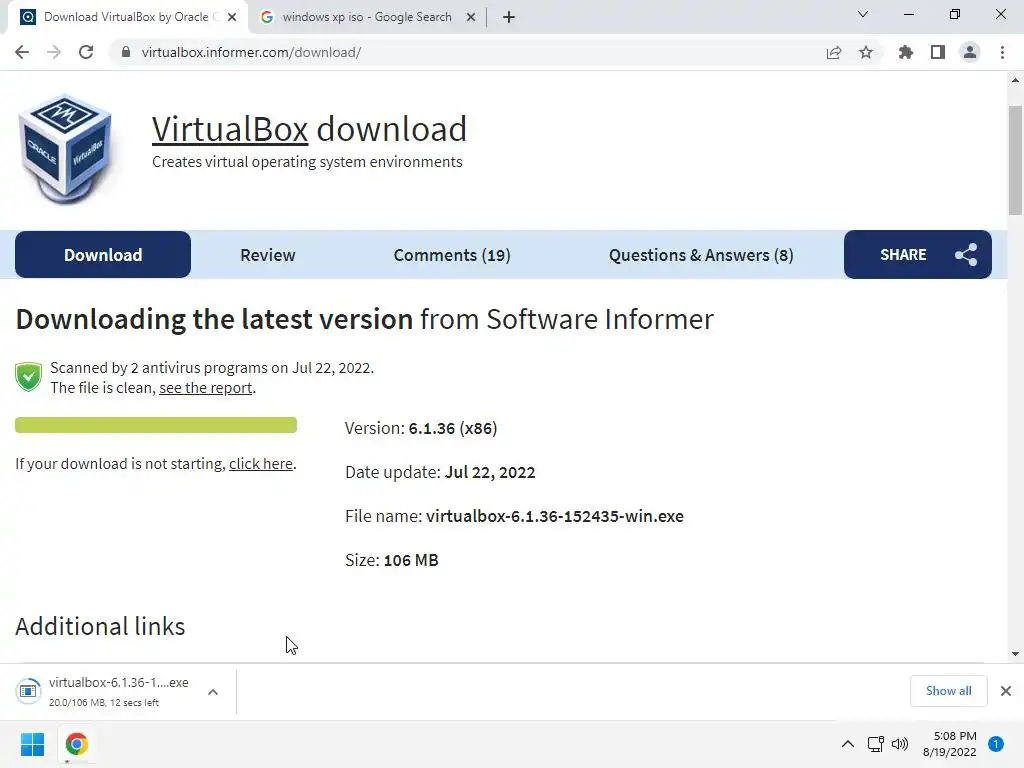Click the file name virtualbox-6.1.36-152435-win.exe text

[x=554, y=516]
